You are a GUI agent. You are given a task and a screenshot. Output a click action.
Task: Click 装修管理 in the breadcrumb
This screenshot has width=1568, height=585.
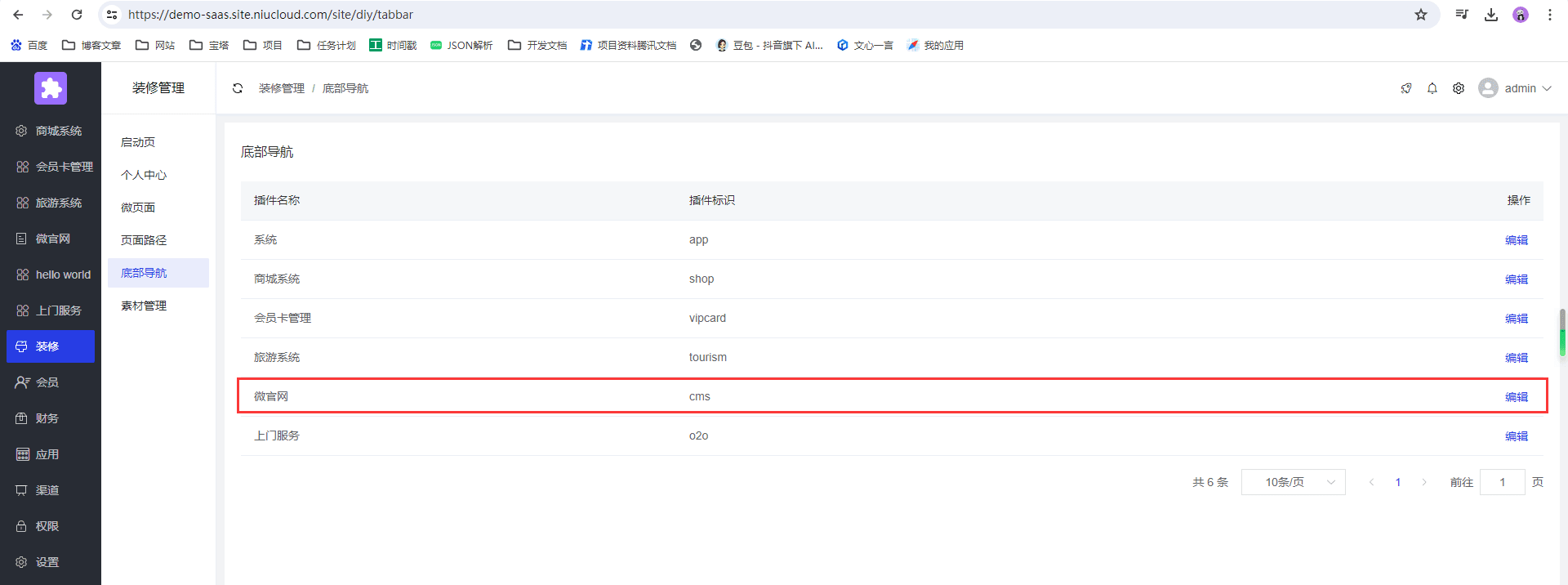pyautogui.click(x=282, y=88)
